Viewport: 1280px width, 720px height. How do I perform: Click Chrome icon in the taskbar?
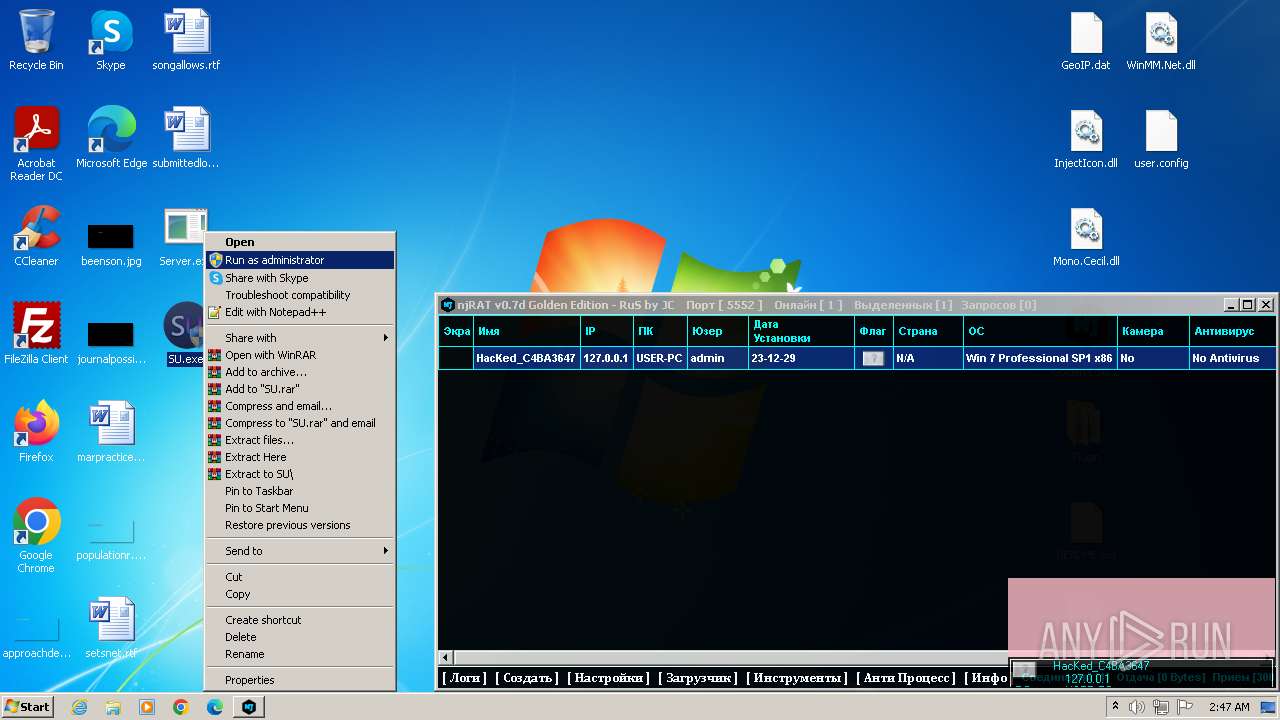[181, 707]
